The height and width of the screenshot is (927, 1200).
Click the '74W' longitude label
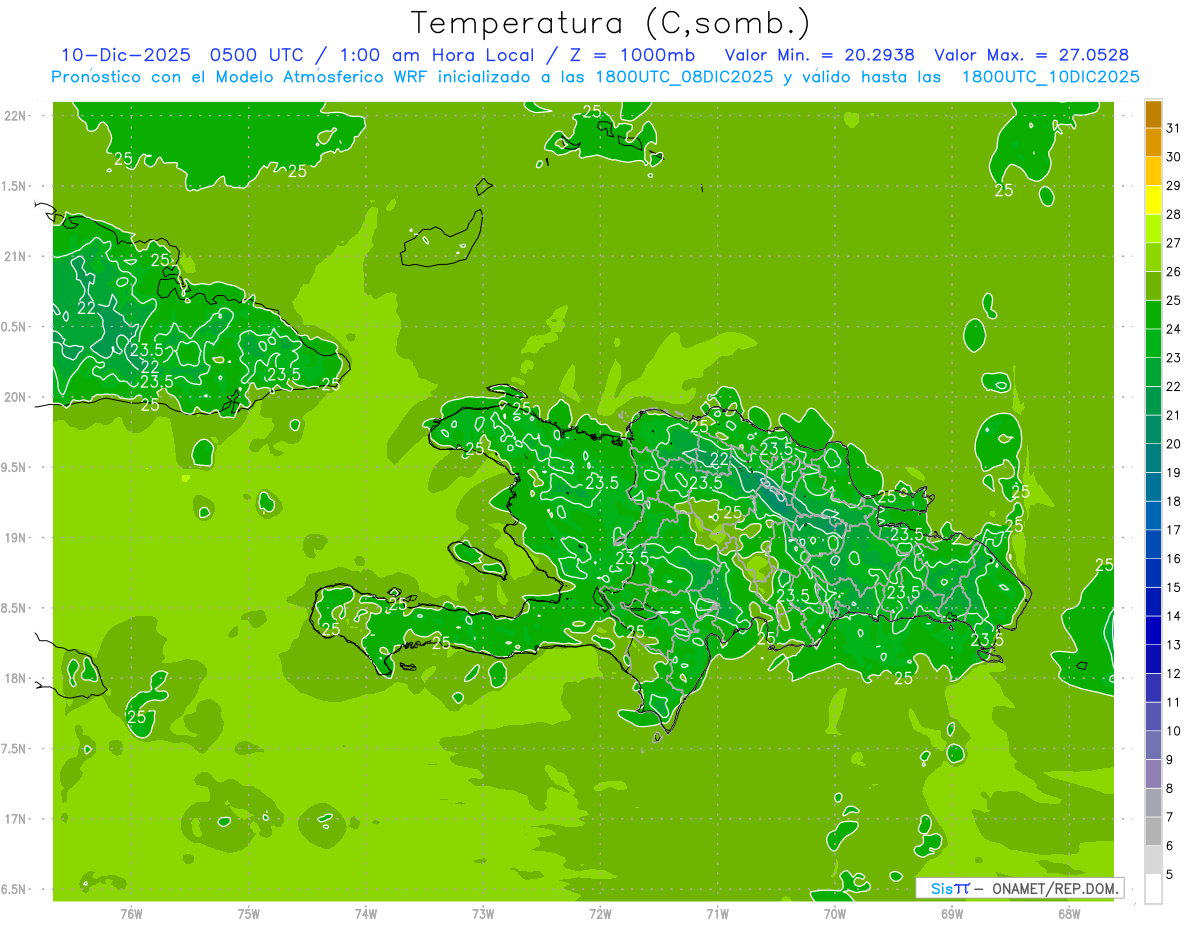[366, 913]
